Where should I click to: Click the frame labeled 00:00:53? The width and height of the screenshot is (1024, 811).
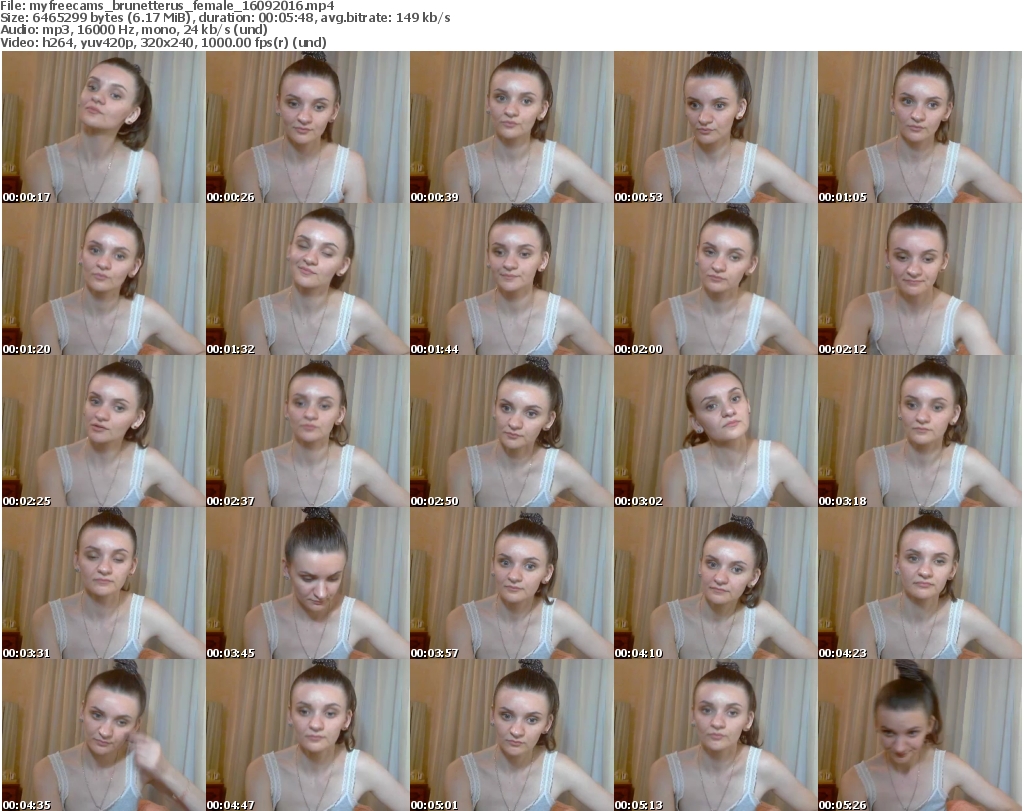[x=715, y=127]
